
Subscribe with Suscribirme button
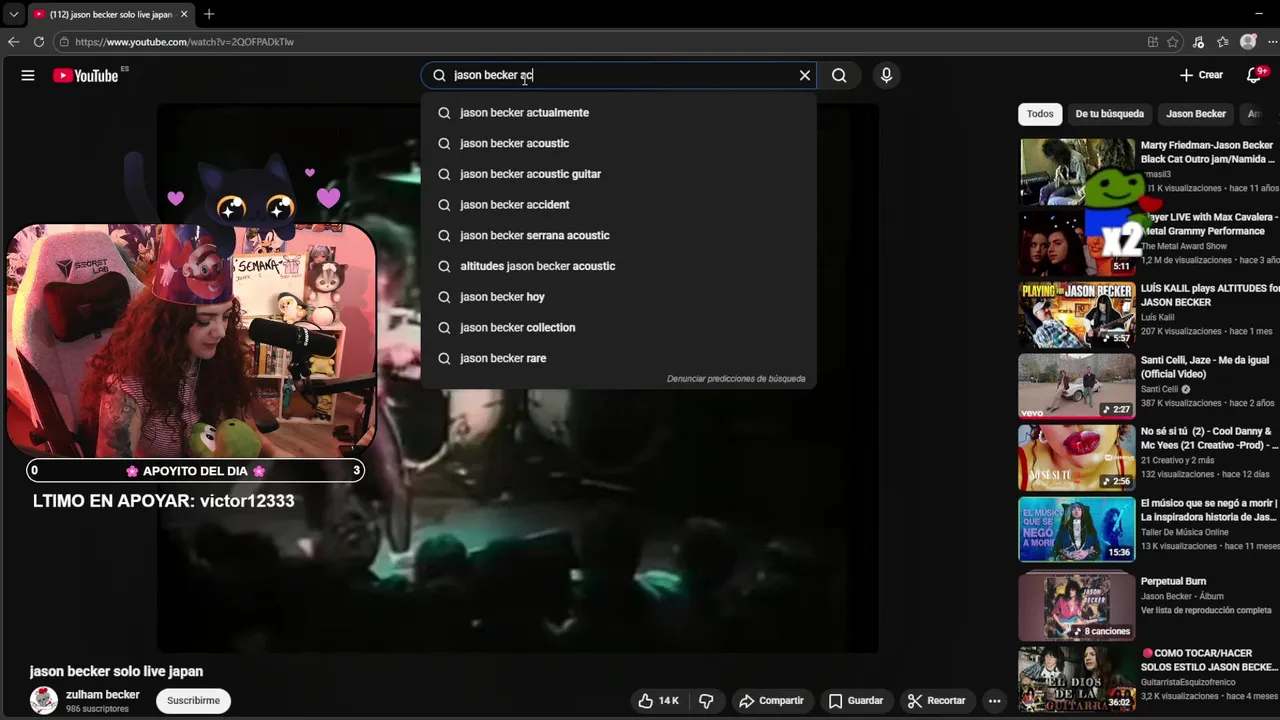(x=193, y=701)
